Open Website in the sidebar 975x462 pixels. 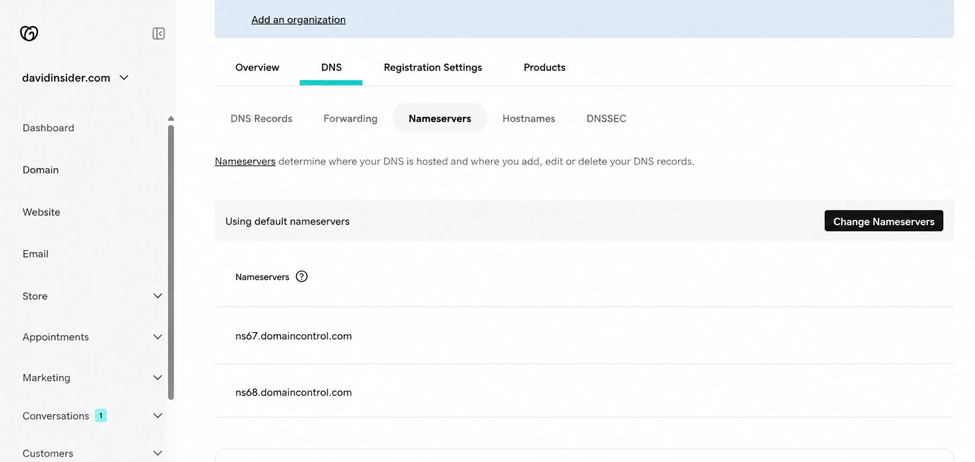41,212
